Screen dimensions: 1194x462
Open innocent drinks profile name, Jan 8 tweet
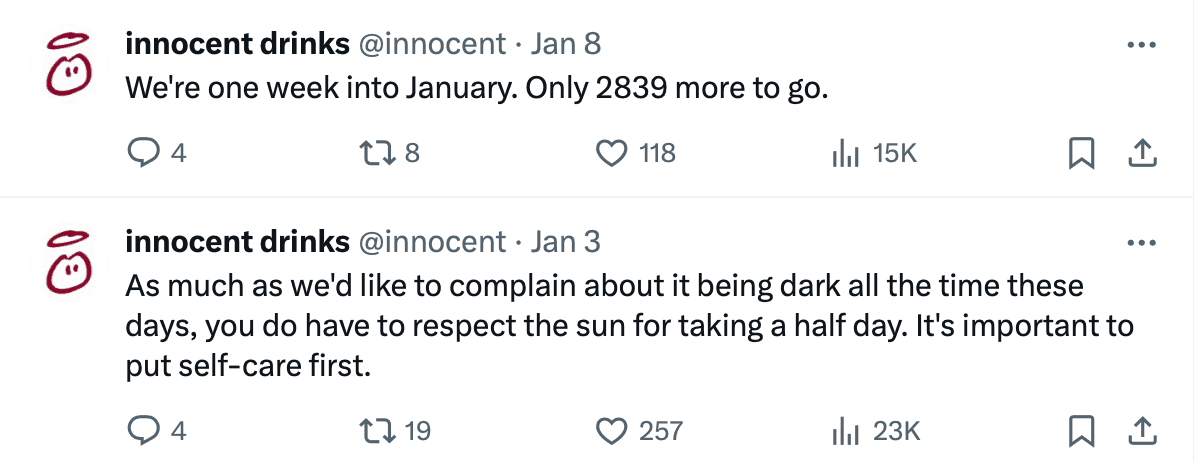point(237,44)
